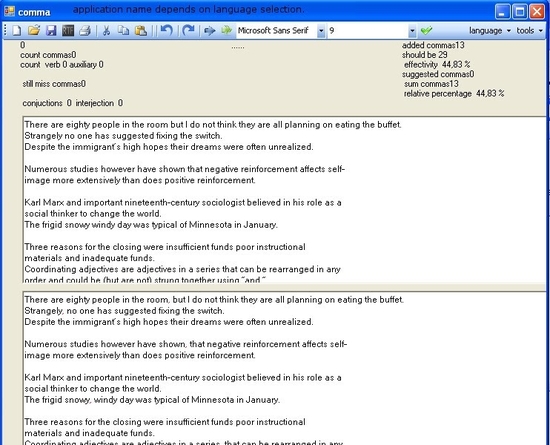Viewport: 550px width, 445px height.
Task: Apply with the green checkmark icon
Action: pyautogui.click(x=426, y=31)
